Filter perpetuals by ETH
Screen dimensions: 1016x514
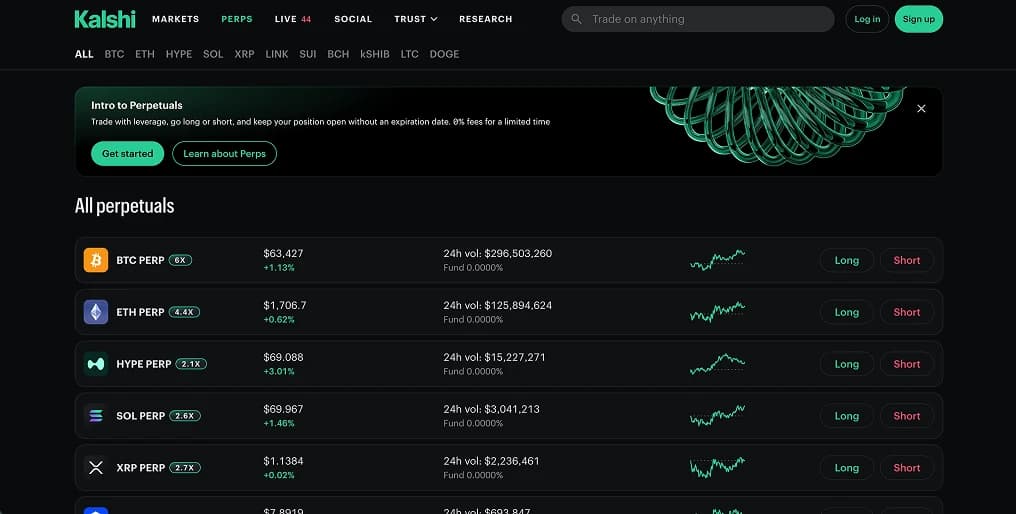[144, 54]
